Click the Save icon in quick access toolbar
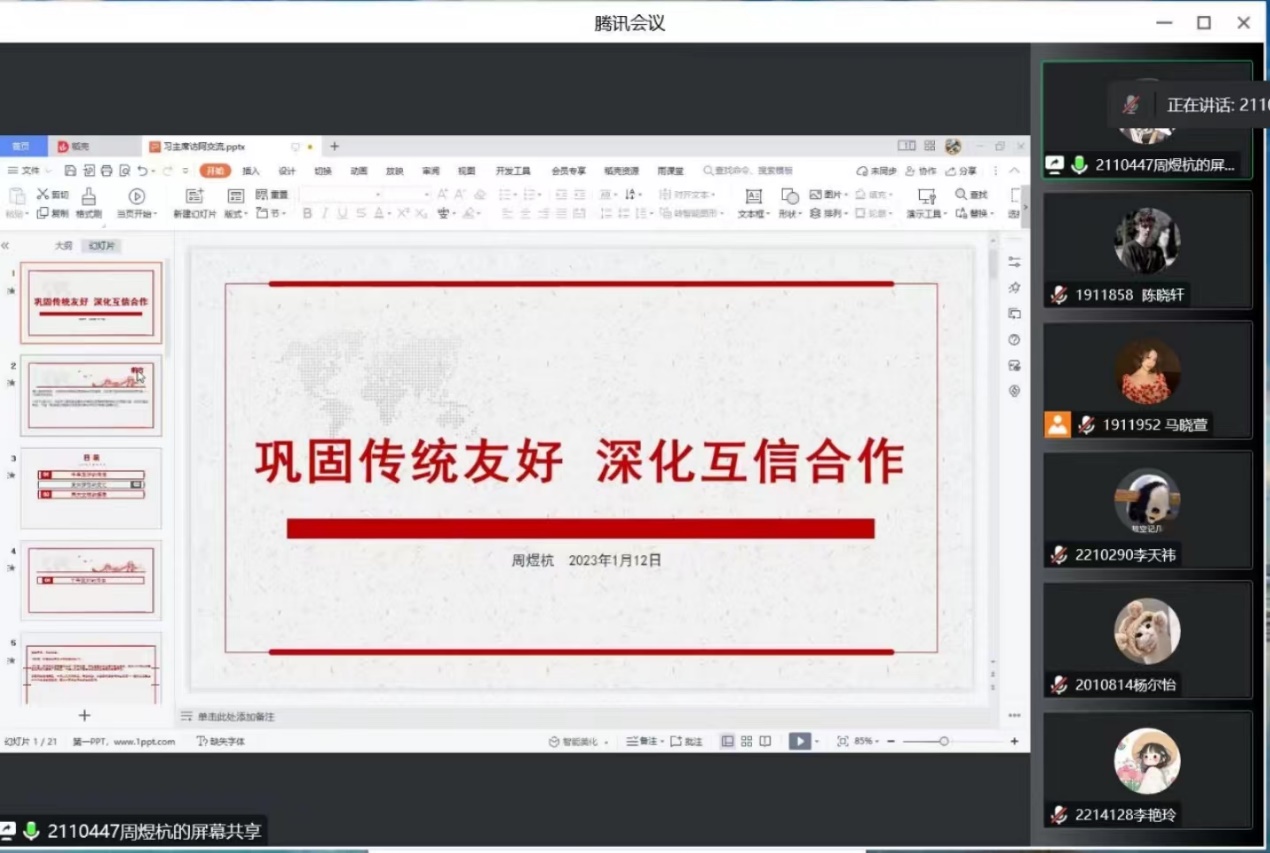 tap(70, 171)
